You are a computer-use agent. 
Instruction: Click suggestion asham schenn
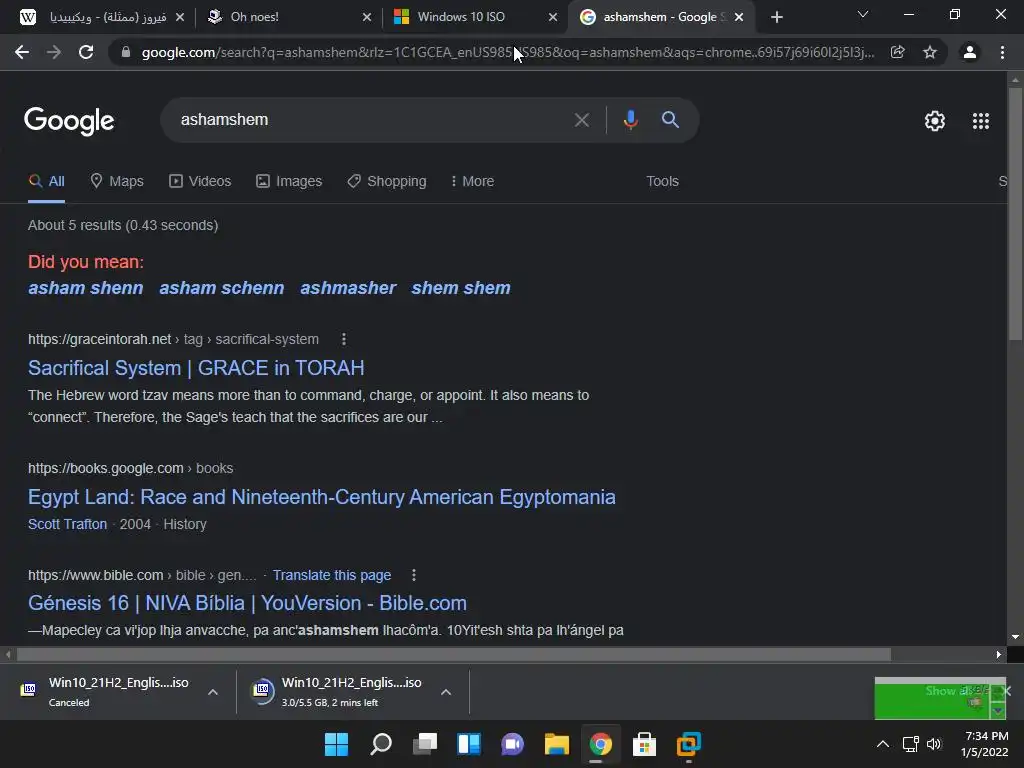click(x=221, y=288)
